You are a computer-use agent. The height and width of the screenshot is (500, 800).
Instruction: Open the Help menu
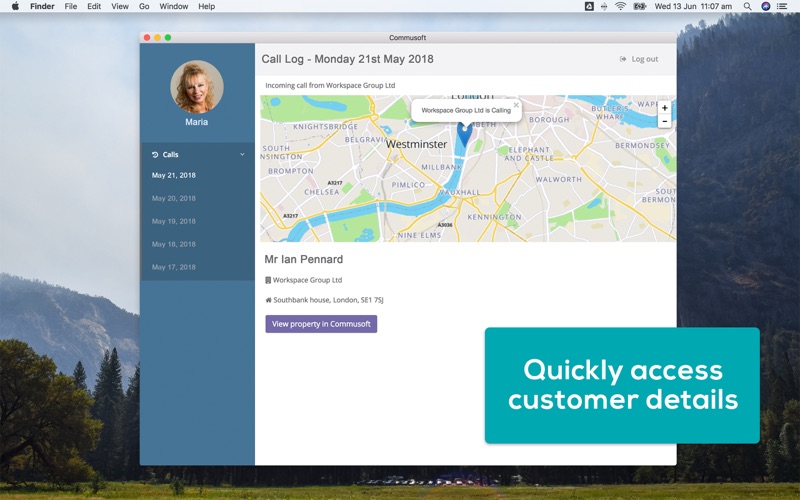click(x=207, y=6)
